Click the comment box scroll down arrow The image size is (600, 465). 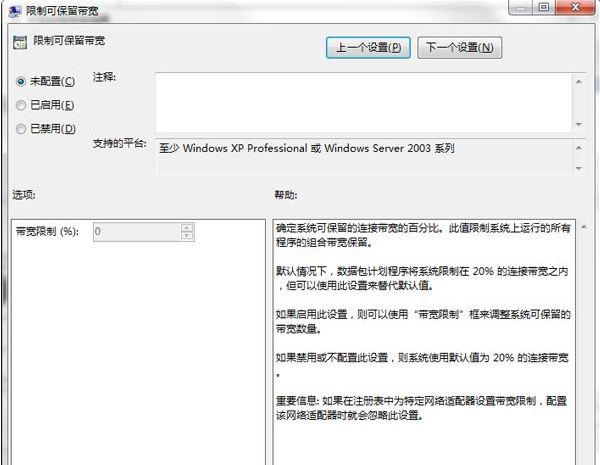(x=579, y=124)
